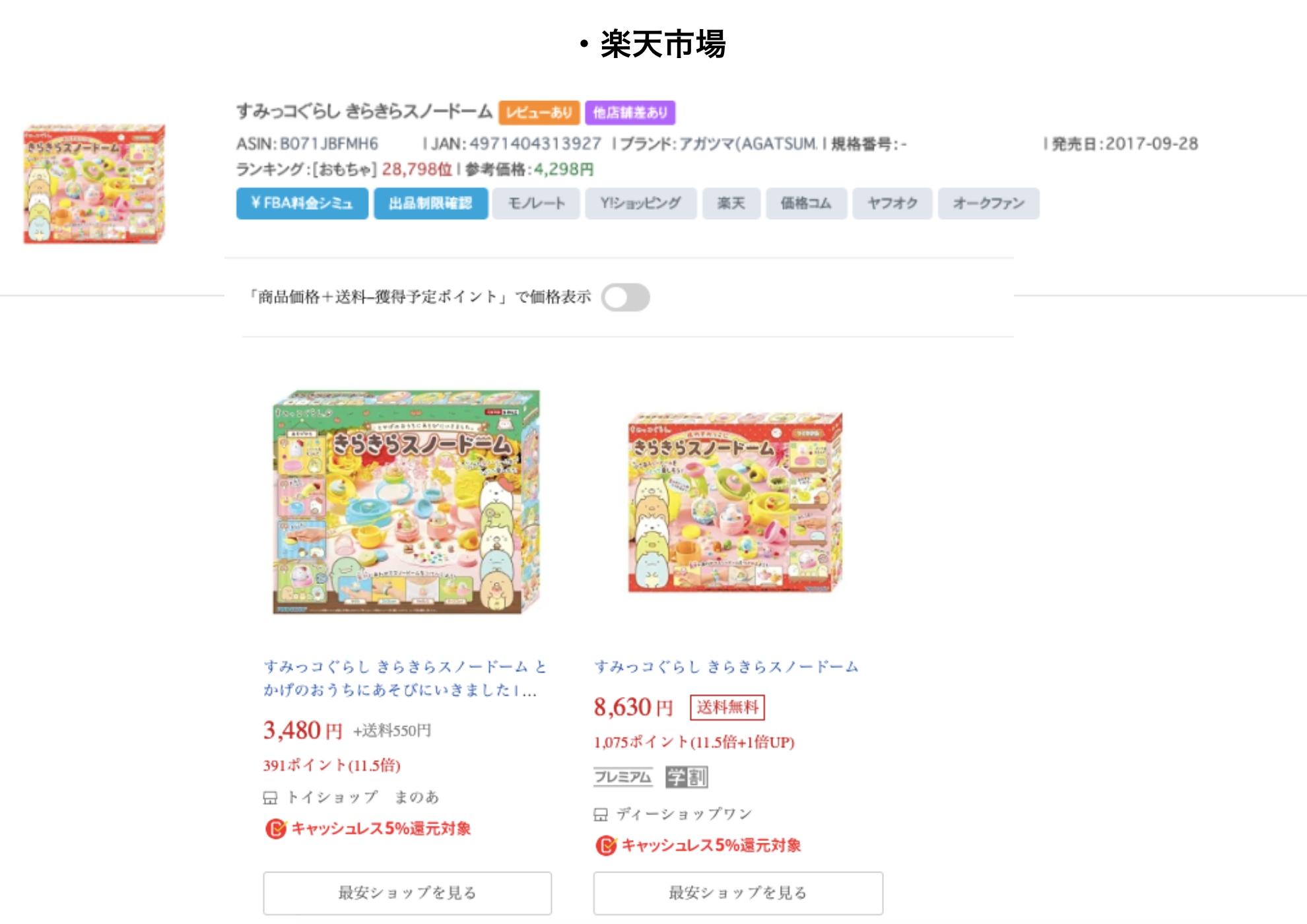Click the オークファン button
This screenshot has height=924, width=1307.
(988, 203)
